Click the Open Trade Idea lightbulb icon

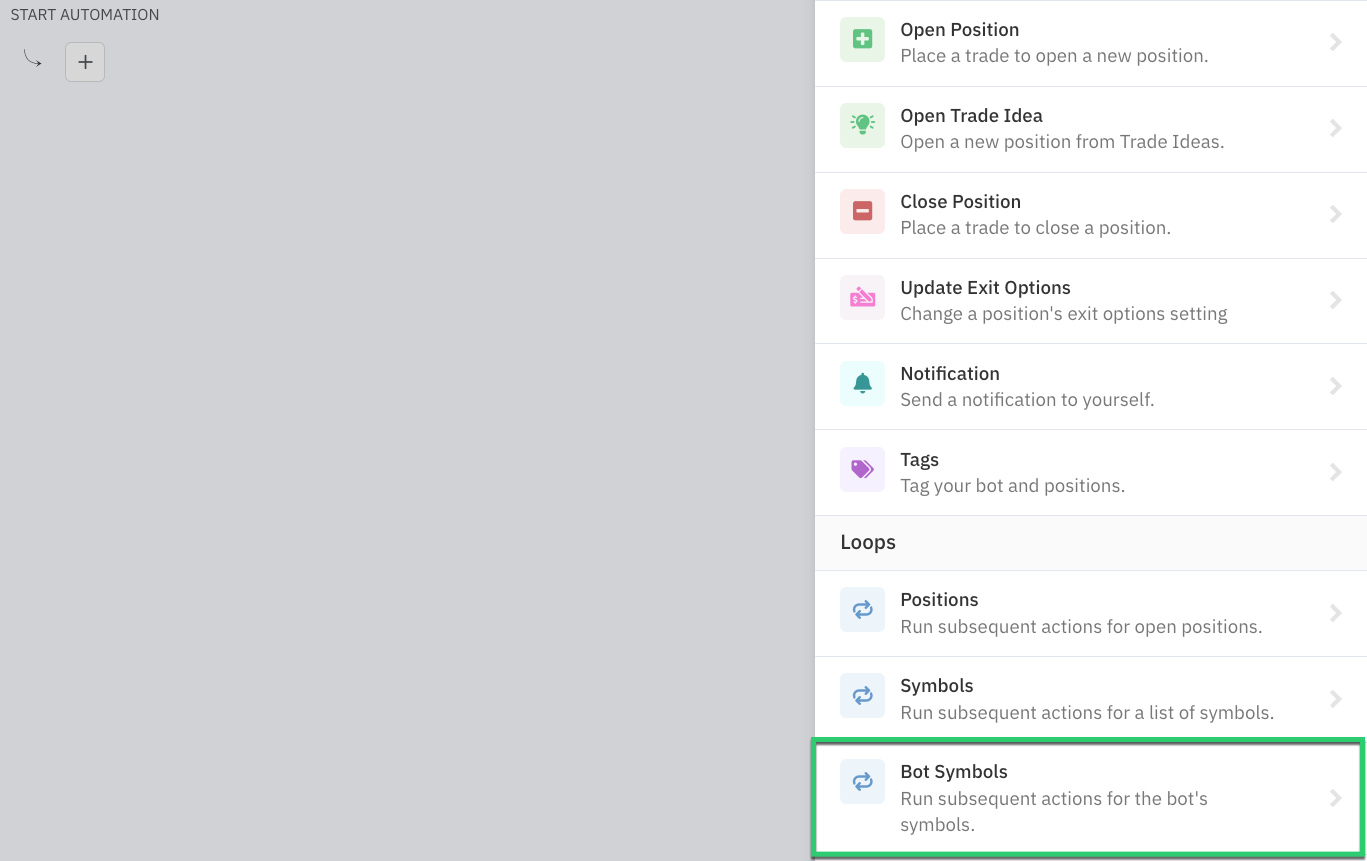point(862,125)
